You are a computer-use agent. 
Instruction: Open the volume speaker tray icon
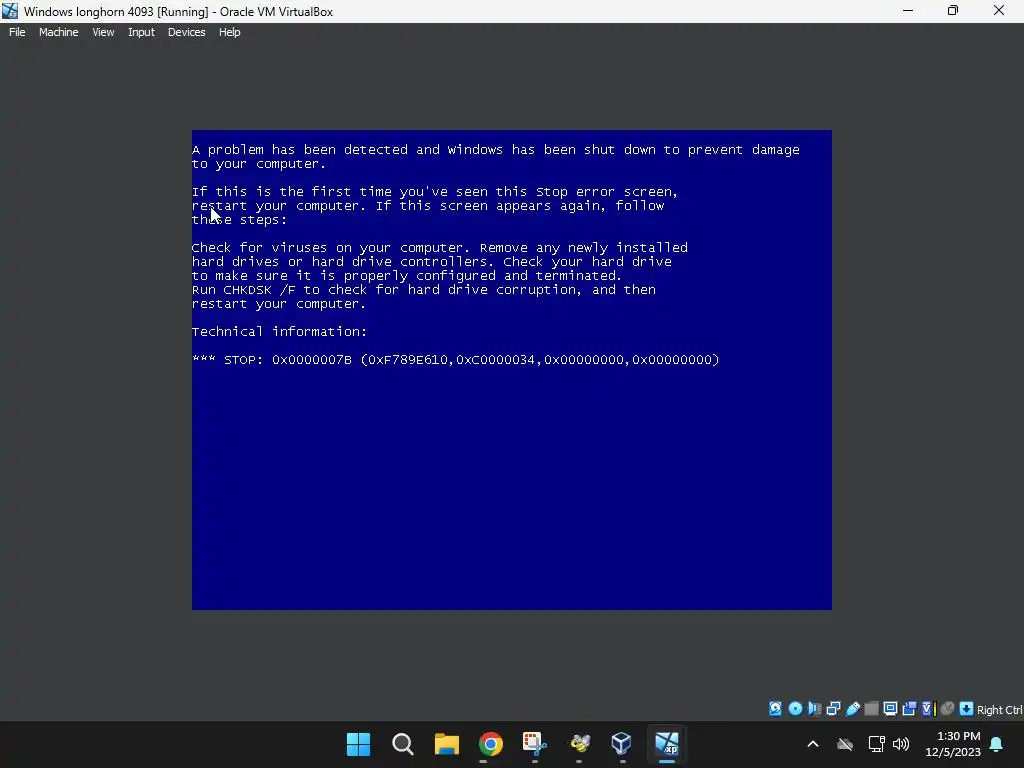901,744
